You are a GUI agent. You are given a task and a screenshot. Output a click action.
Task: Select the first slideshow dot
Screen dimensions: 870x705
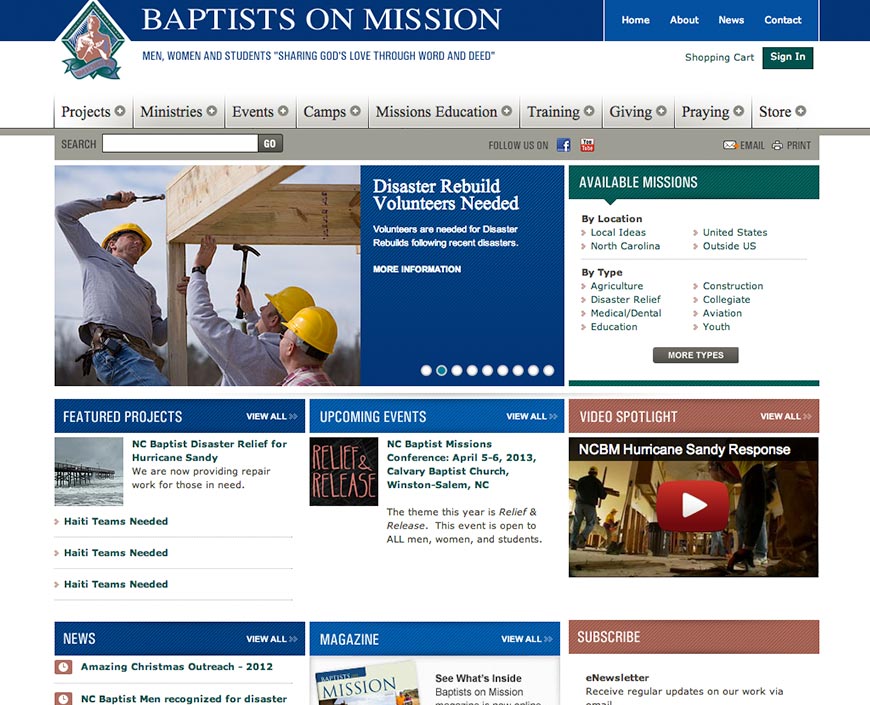[426, 371]
